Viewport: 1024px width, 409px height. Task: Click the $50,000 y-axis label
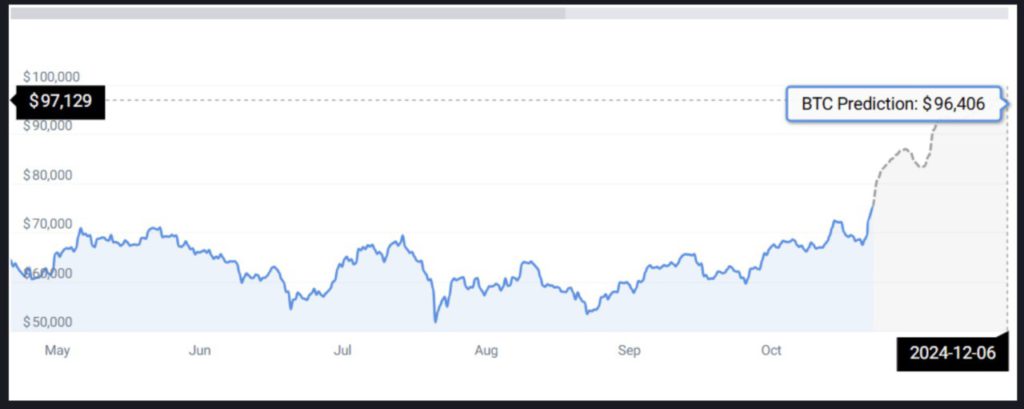pyautogui.click(x=48, y=321)
